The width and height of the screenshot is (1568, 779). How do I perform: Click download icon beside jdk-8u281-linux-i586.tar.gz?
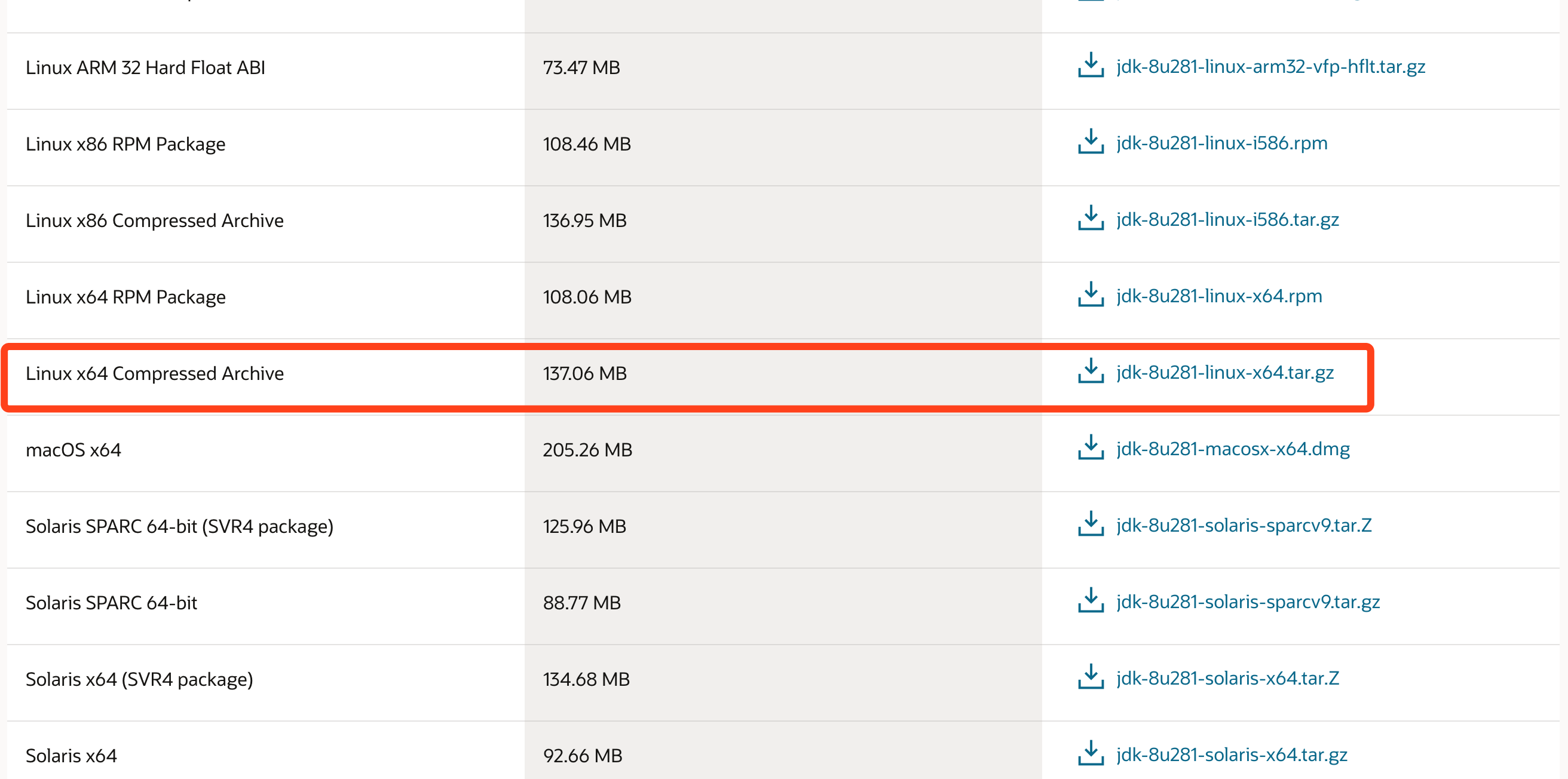click(x=1091, y=218)
